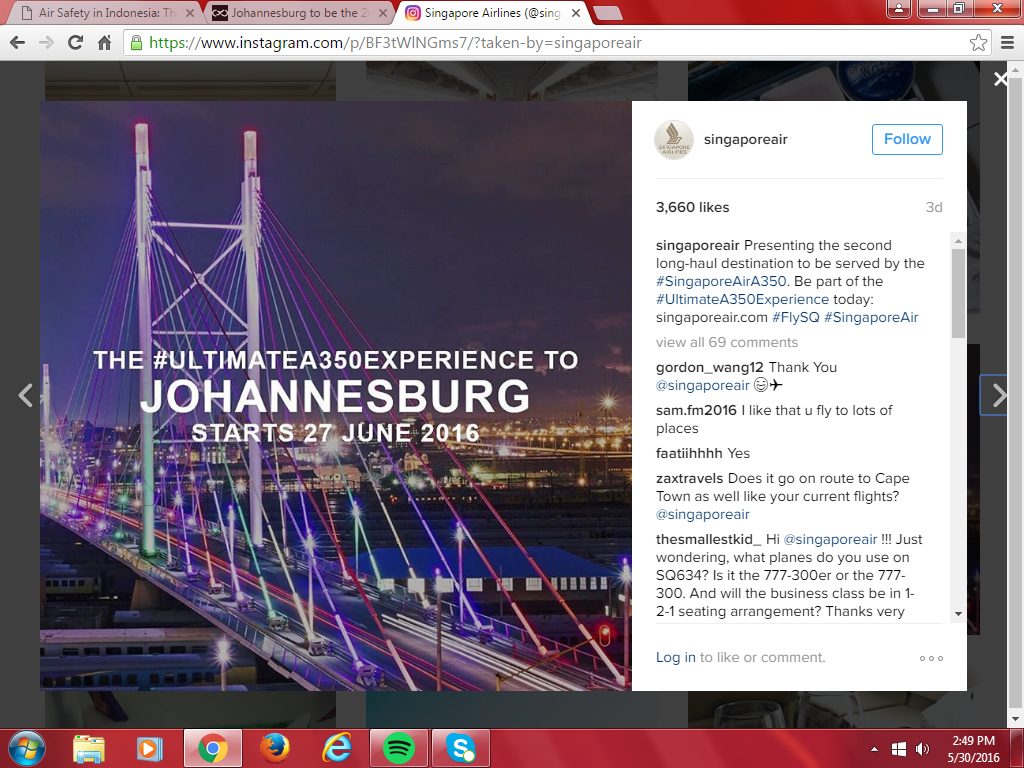The image size is (1024, 768).
Task: Switch to the Air Safety in Indonesia tab
Action: 108,13
